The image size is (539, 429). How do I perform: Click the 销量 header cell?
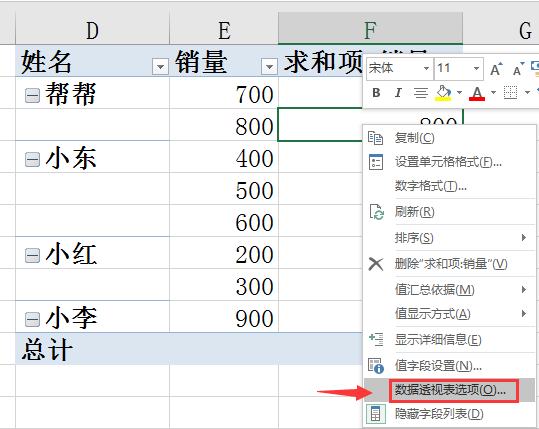click(224, 61)
